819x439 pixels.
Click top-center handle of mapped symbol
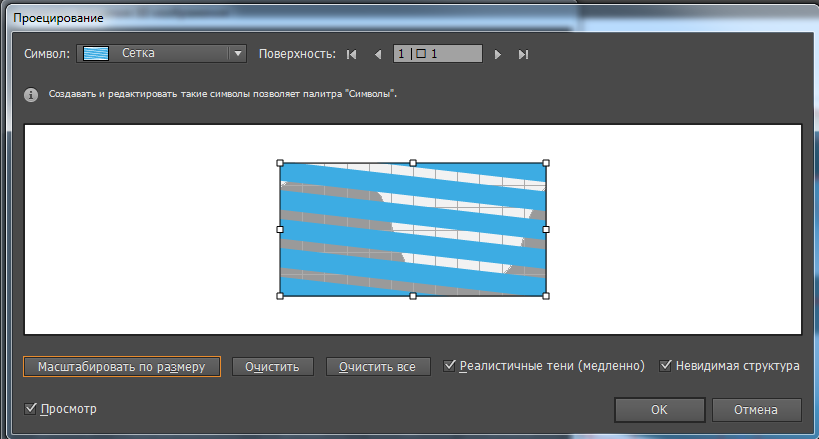pos(413,163)
